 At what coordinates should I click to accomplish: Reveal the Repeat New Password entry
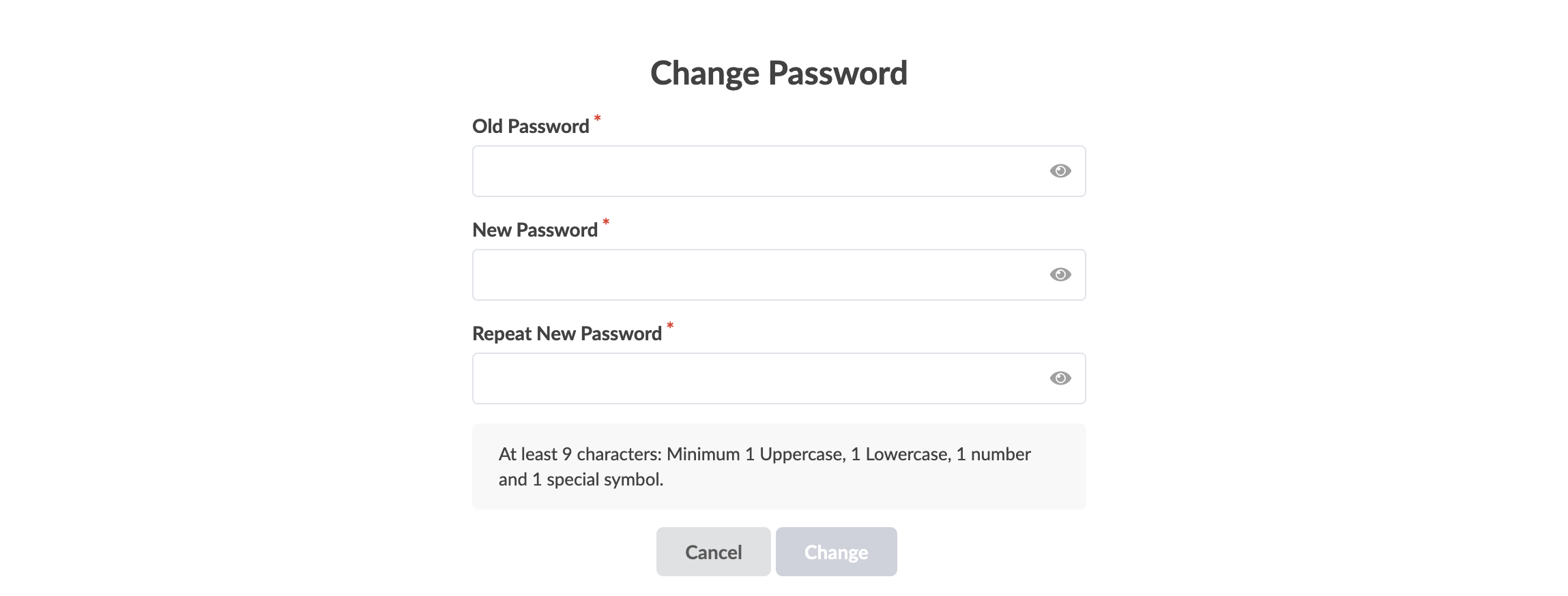(x=1060, y=378)
